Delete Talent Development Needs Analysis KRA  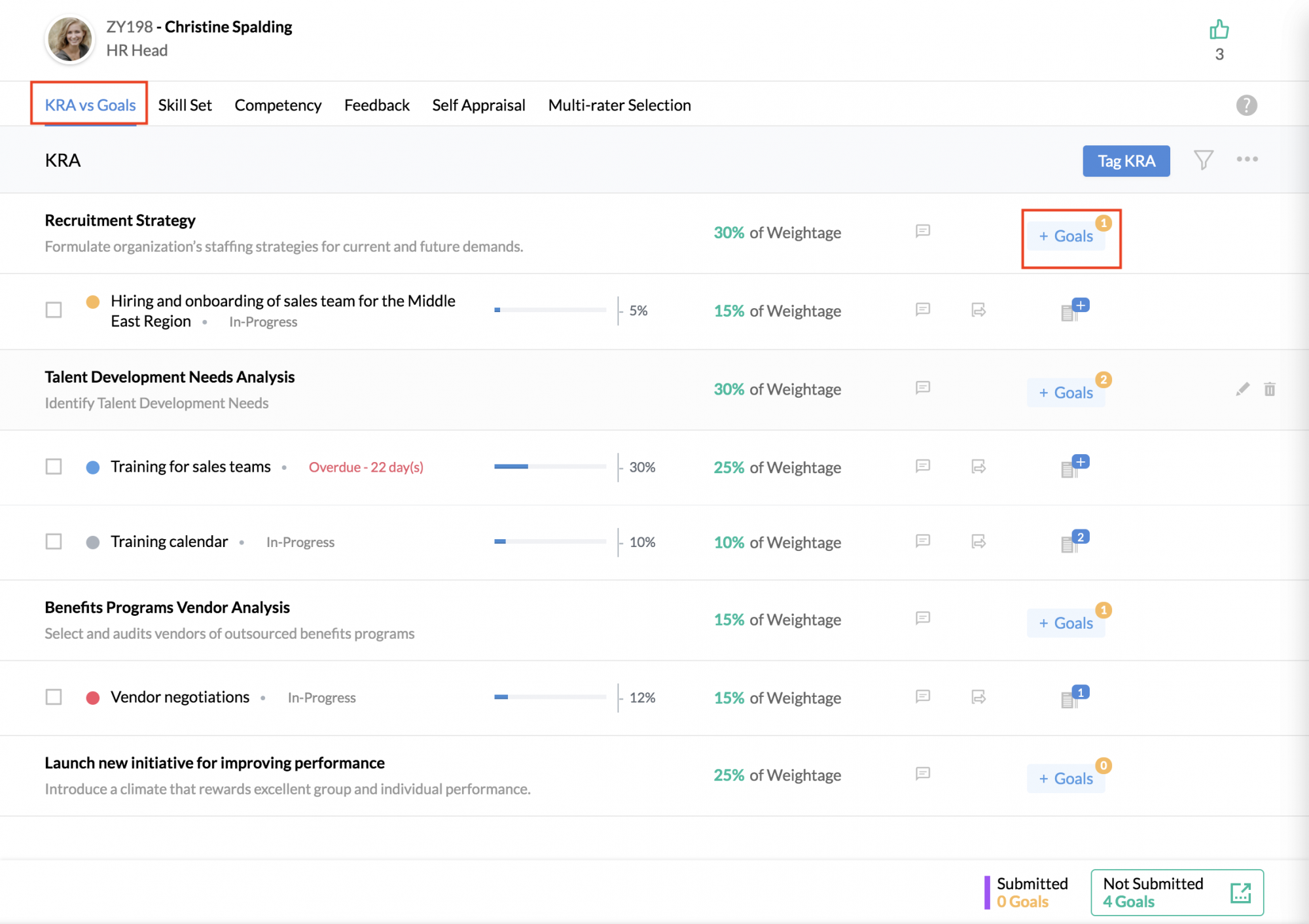pos(1270,389)
